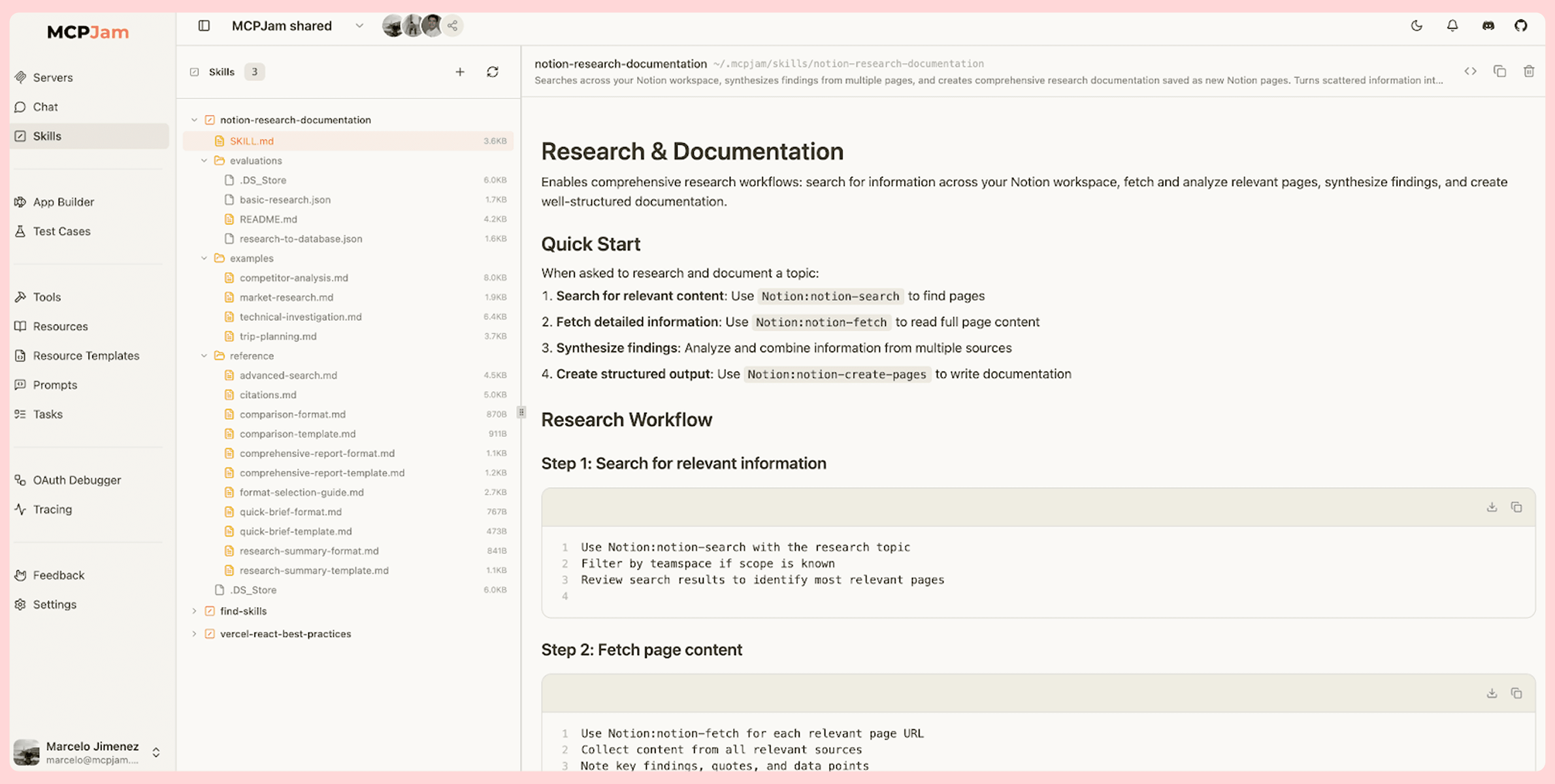Open the MCPJam shared workspace dropdown
This screenshot has height=784, width=1555.
click(359, 26)
